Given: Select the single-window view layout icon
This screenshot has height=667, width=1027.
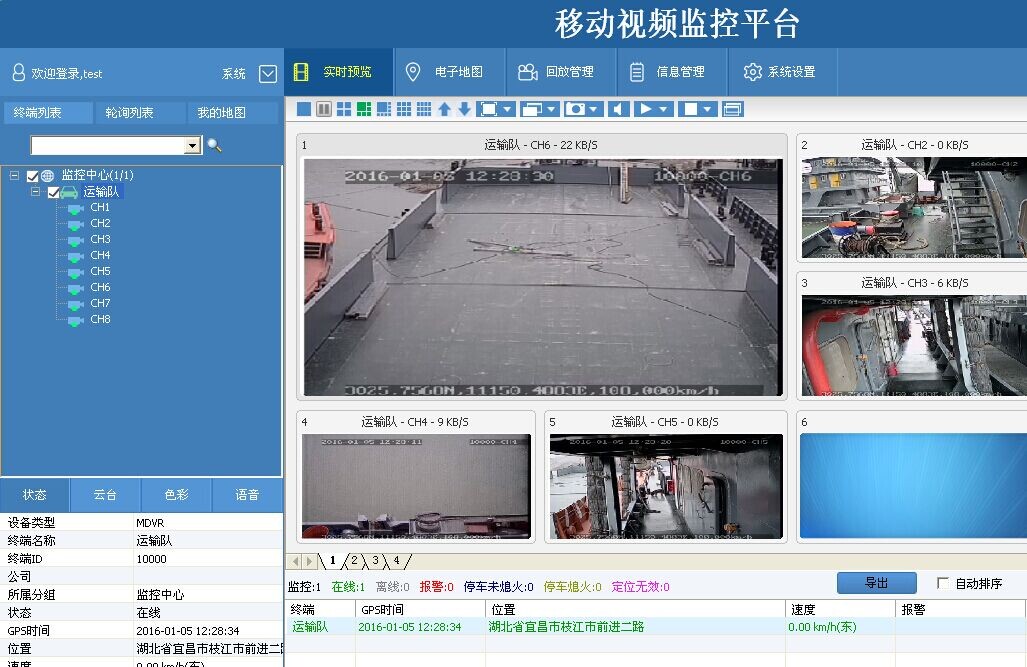Looking at the screenshot, I should click(304, 109).
